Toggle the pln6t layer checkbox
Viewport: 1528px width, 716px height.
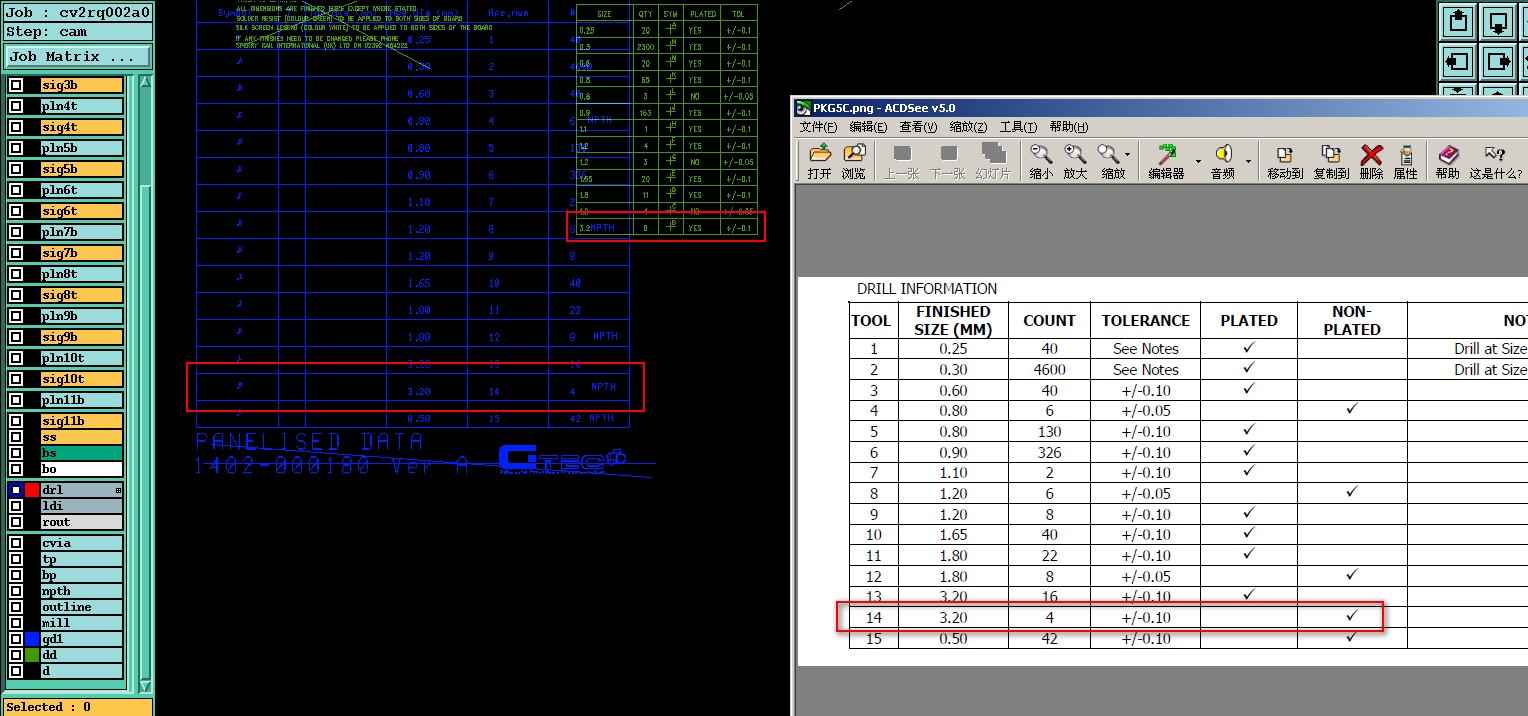[x=16, y=190]
